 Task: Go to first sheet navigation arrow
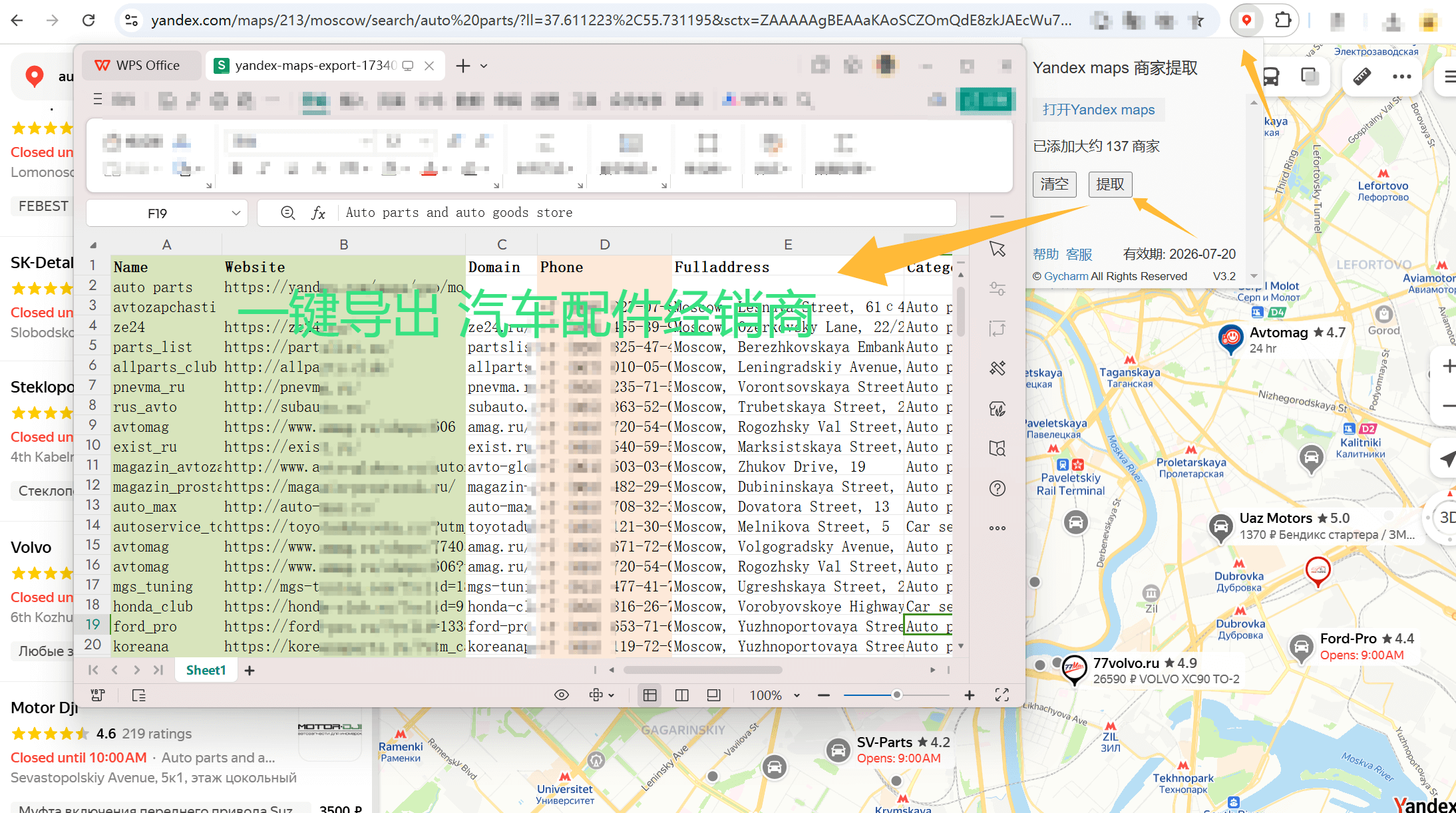tap(93, 670)
